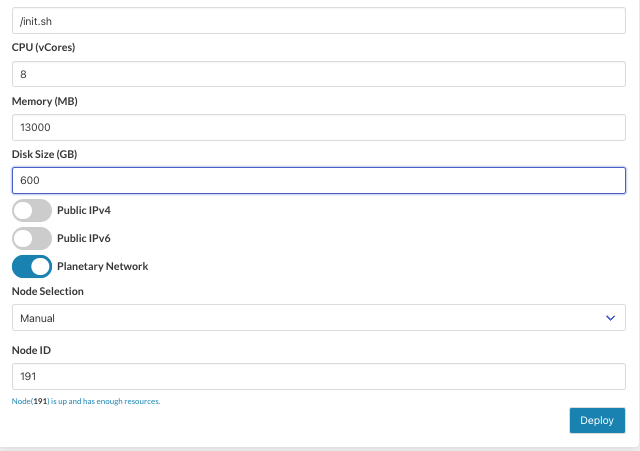640x451 pixels.
Task: Click the 'Public IPv6' label text
Action: pos(84,238)
